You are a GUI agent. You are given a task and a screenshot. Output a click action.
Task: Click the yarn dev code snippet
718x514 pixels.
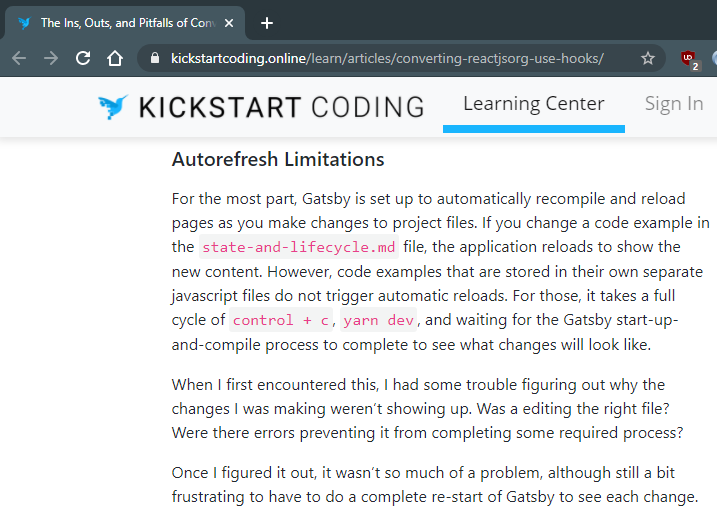(x=378, y=320)
